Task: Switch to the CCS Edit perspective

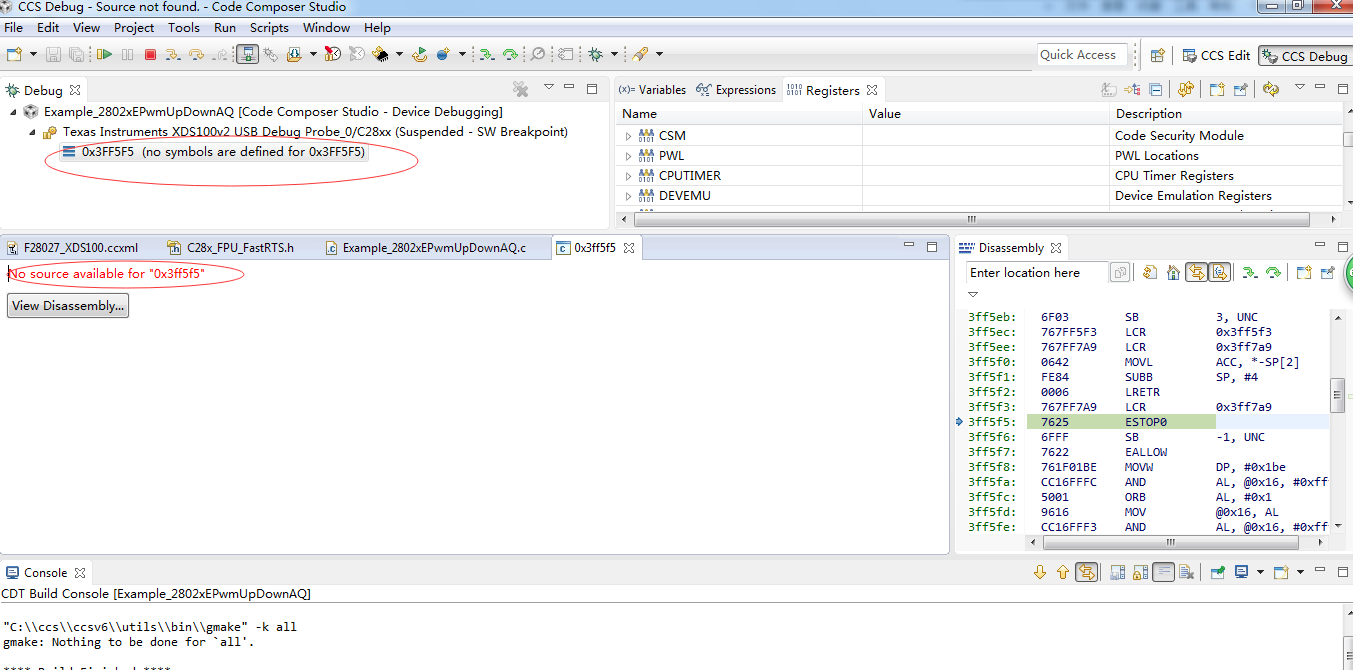Action: click(1216, 56)
